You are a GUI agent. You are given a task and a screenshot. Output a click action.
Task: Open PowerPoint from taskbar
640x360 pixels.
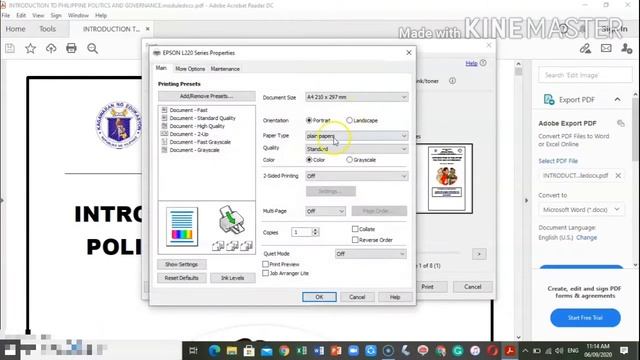click(x=336, y=351)
